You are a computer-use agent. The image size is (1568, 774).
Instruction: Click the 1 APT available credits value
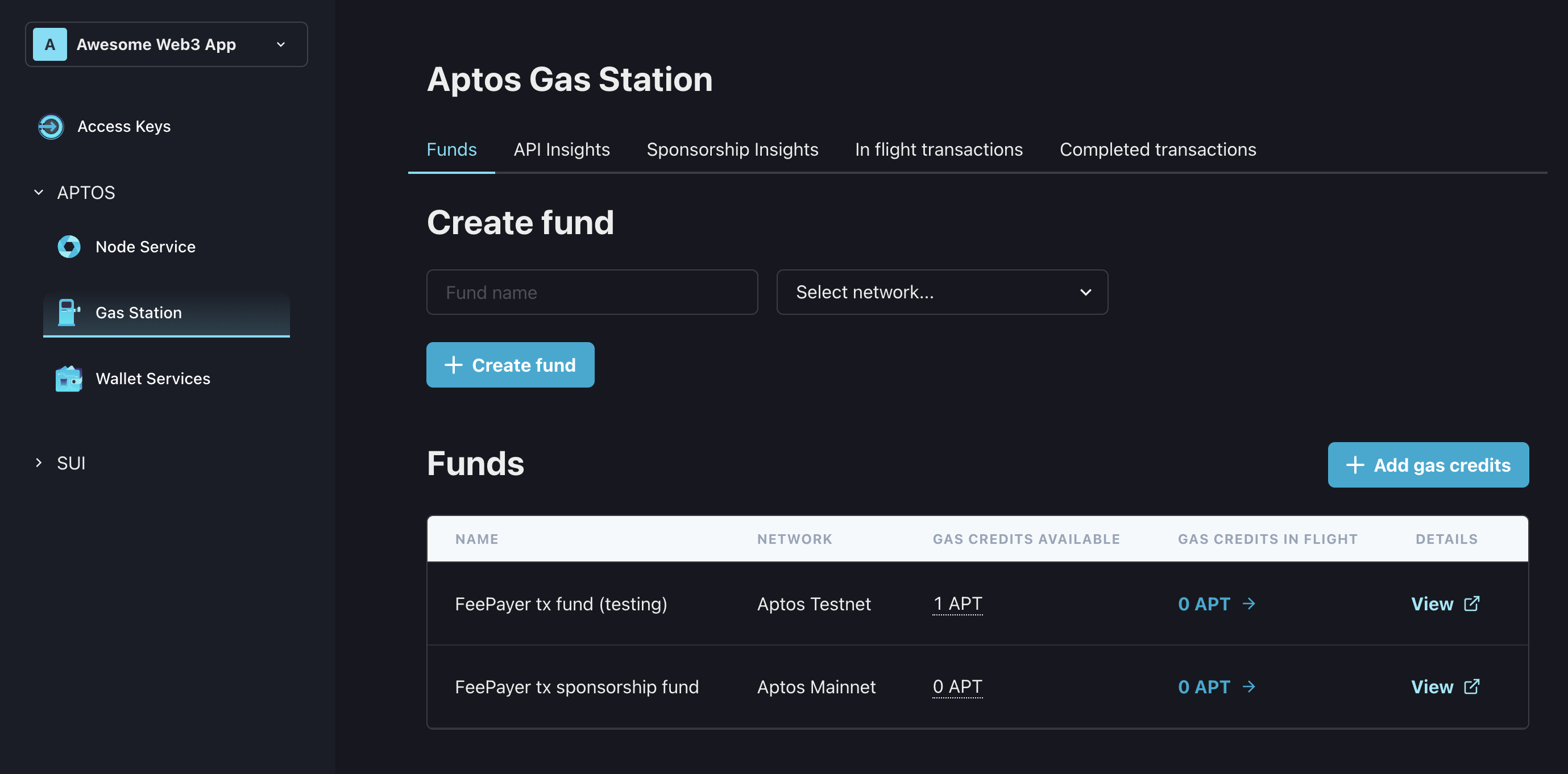point(957,604)
